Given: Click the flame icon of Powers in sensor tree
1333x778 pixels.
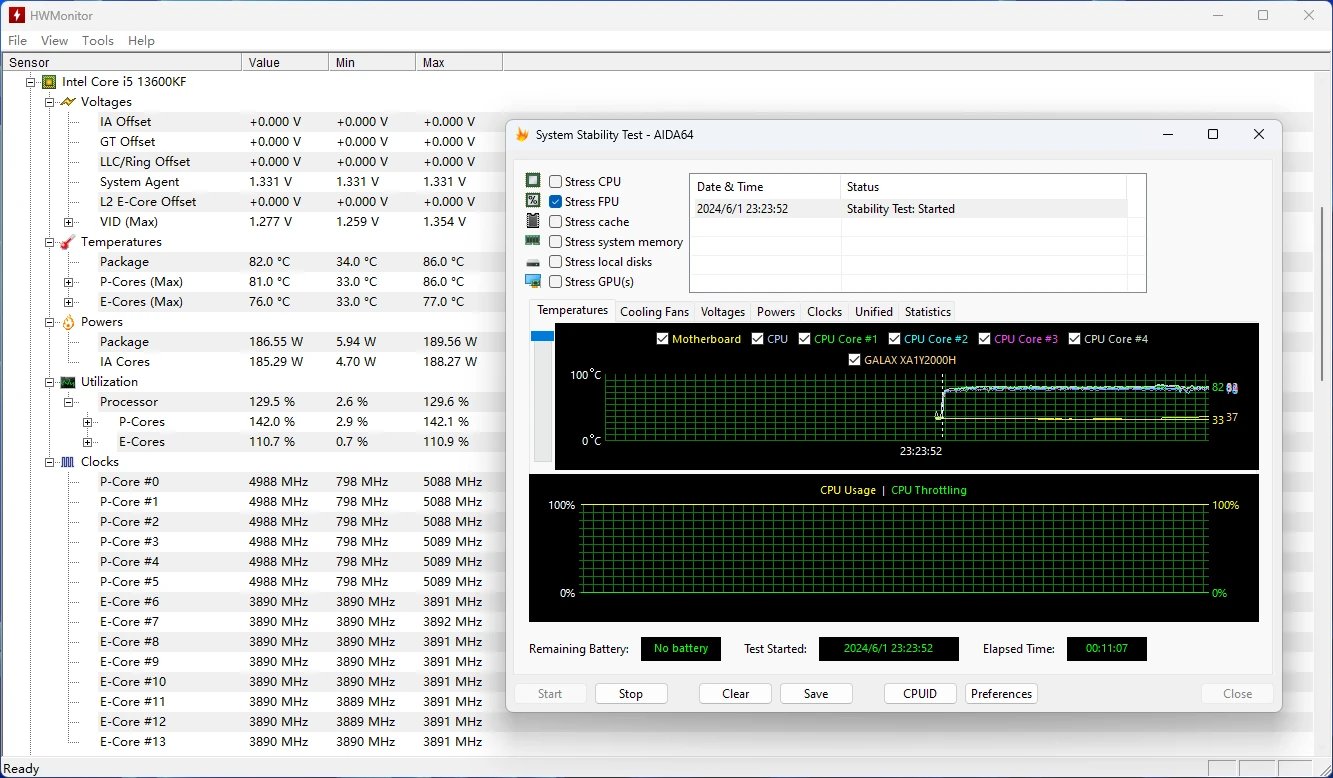Looking at the screenshot, I should 68,322.
